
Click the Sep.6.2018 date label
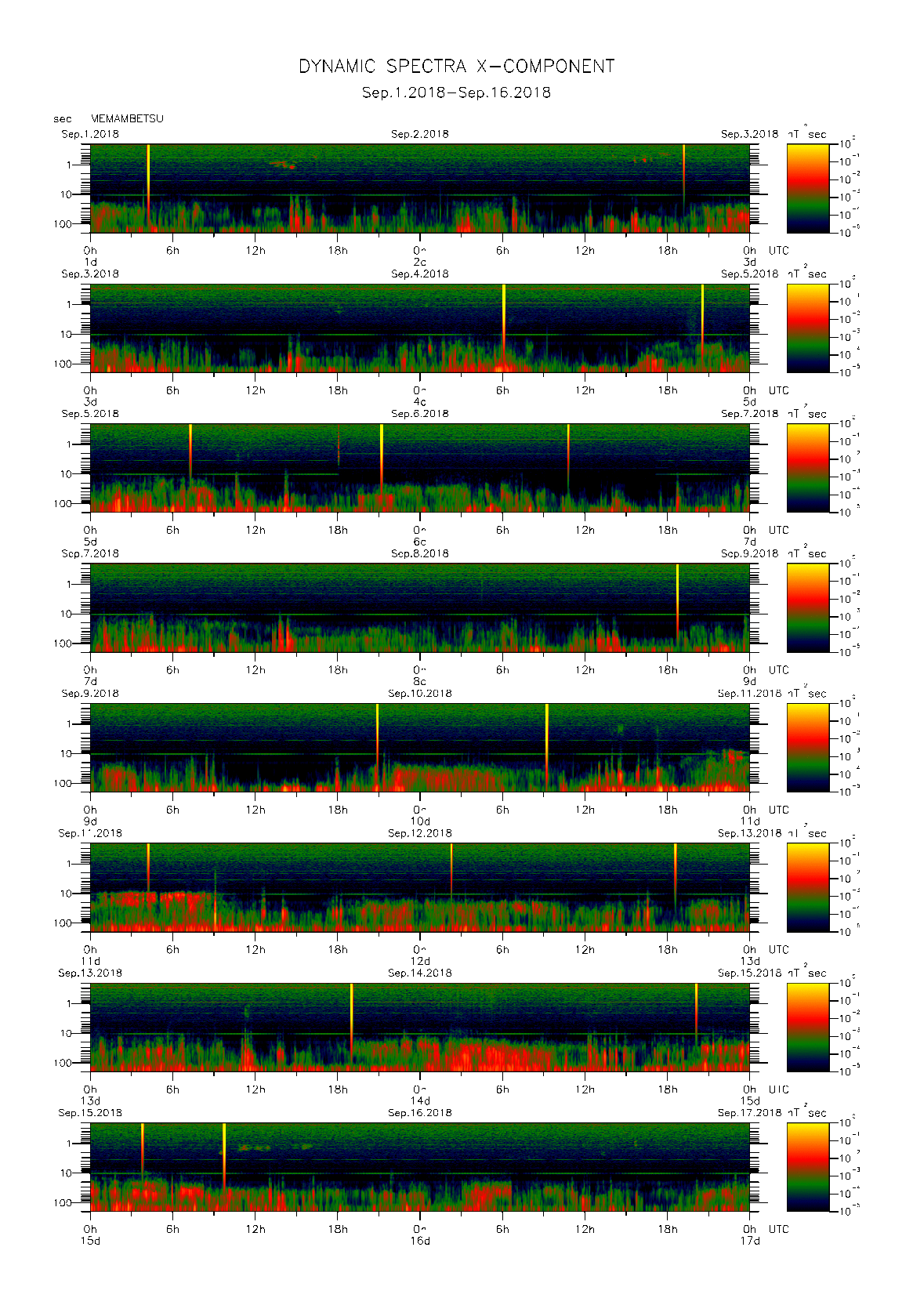coord(420,414)
